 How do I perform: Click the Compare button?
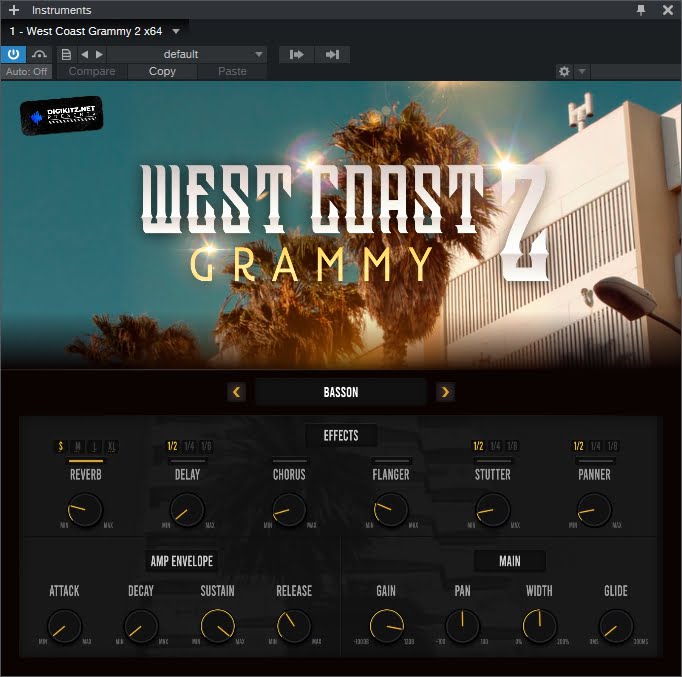pos(92,71)
